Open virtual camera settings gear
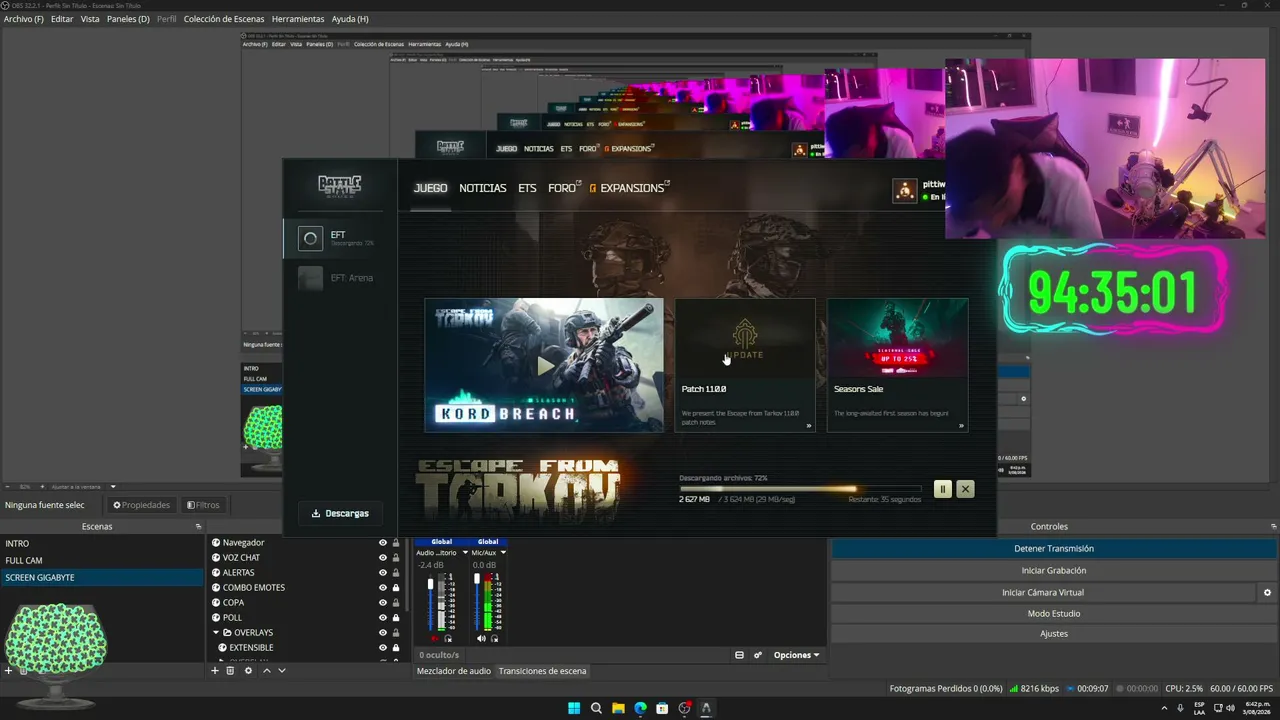The height and width of the screenshot is (720, 1280). coord(1267,593)
